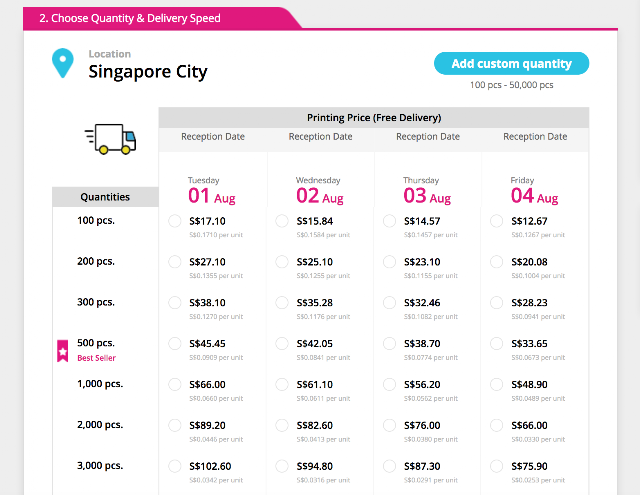Click Wednesday 02 Aug date header
This screenshot has height=495, width=640.
tap(320, 191)
